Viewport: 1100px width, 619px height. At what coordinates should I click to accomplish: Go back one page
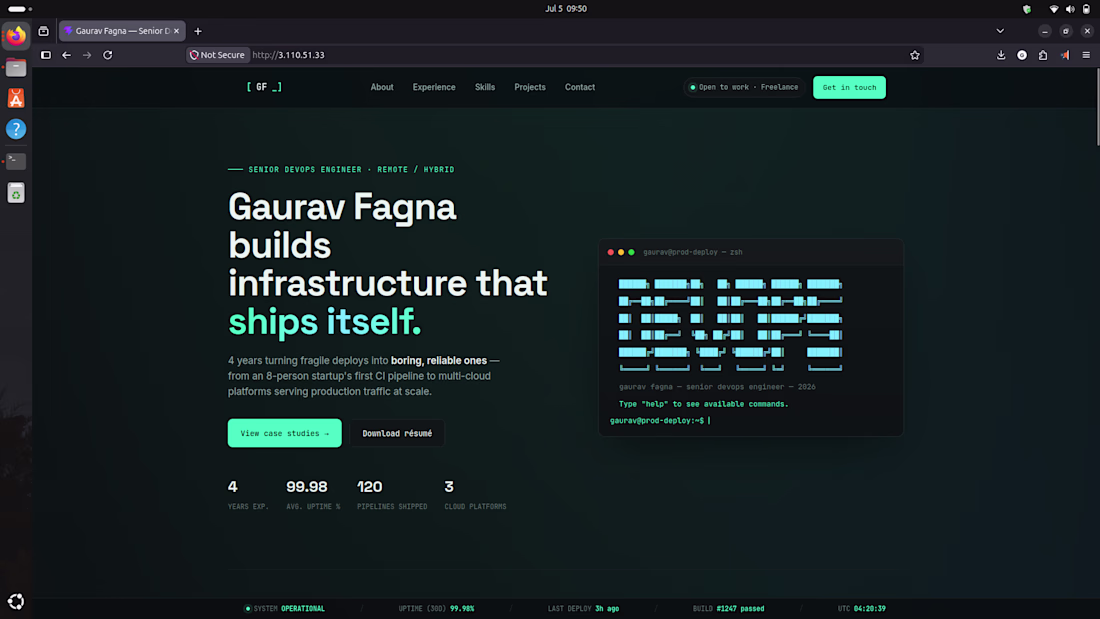67,55
